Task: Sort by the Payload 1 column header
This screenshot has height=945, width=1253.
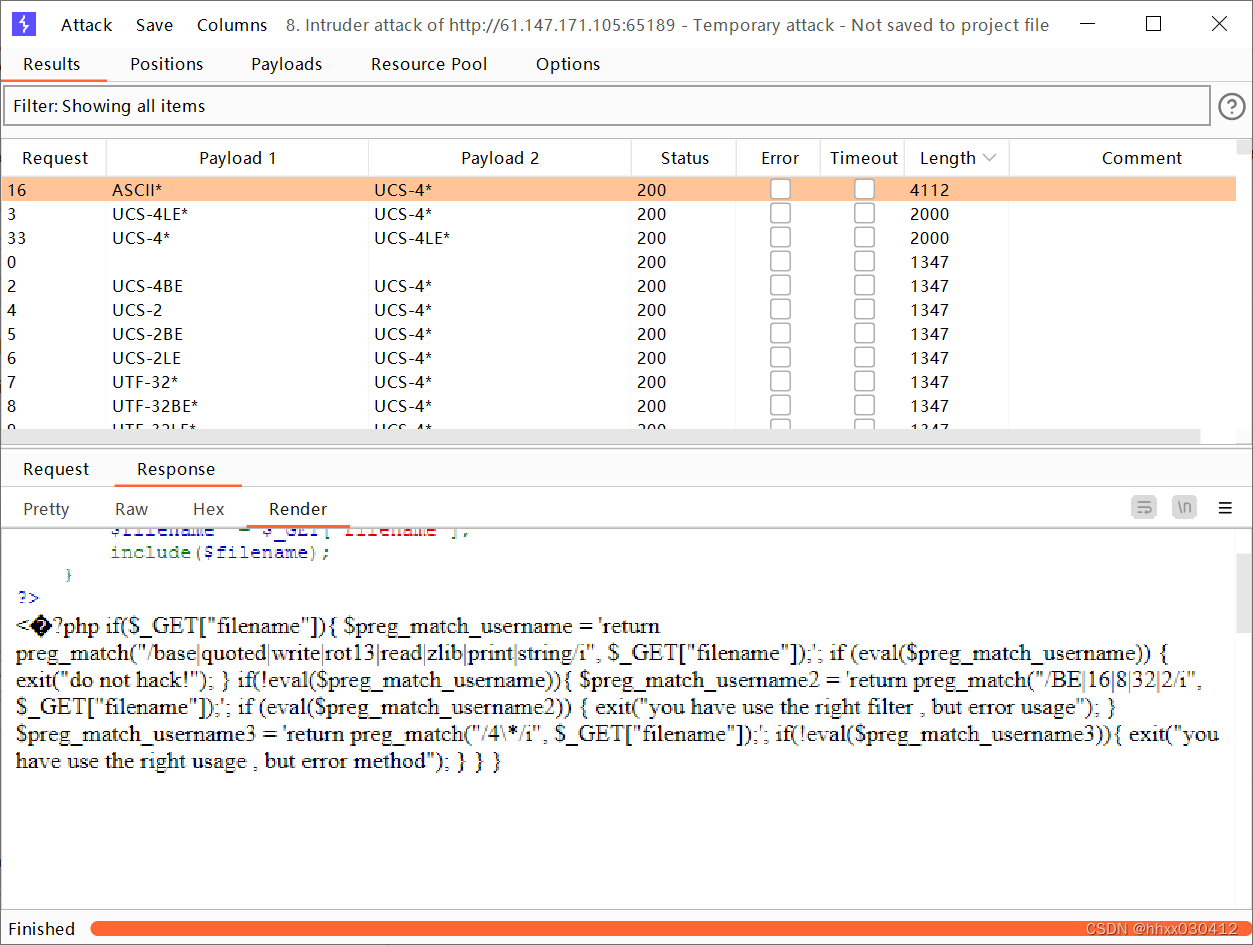Action: click(x=238, y=158)
